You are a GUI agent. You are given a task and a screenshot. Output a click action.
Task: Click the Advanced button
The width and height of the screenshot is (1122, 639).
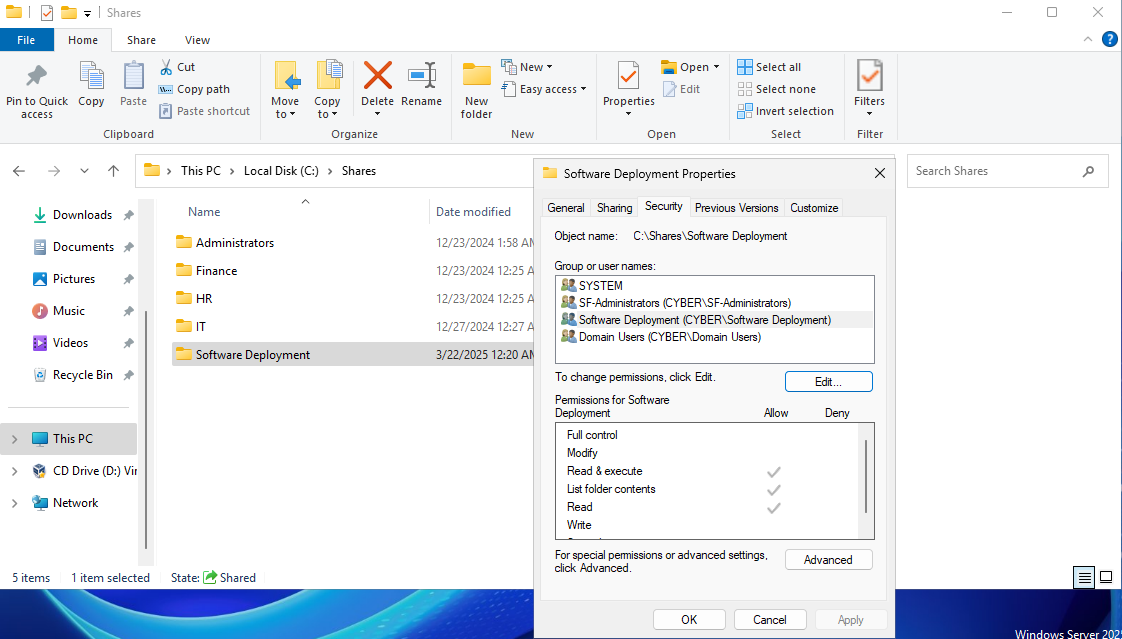tap(828, 560)
